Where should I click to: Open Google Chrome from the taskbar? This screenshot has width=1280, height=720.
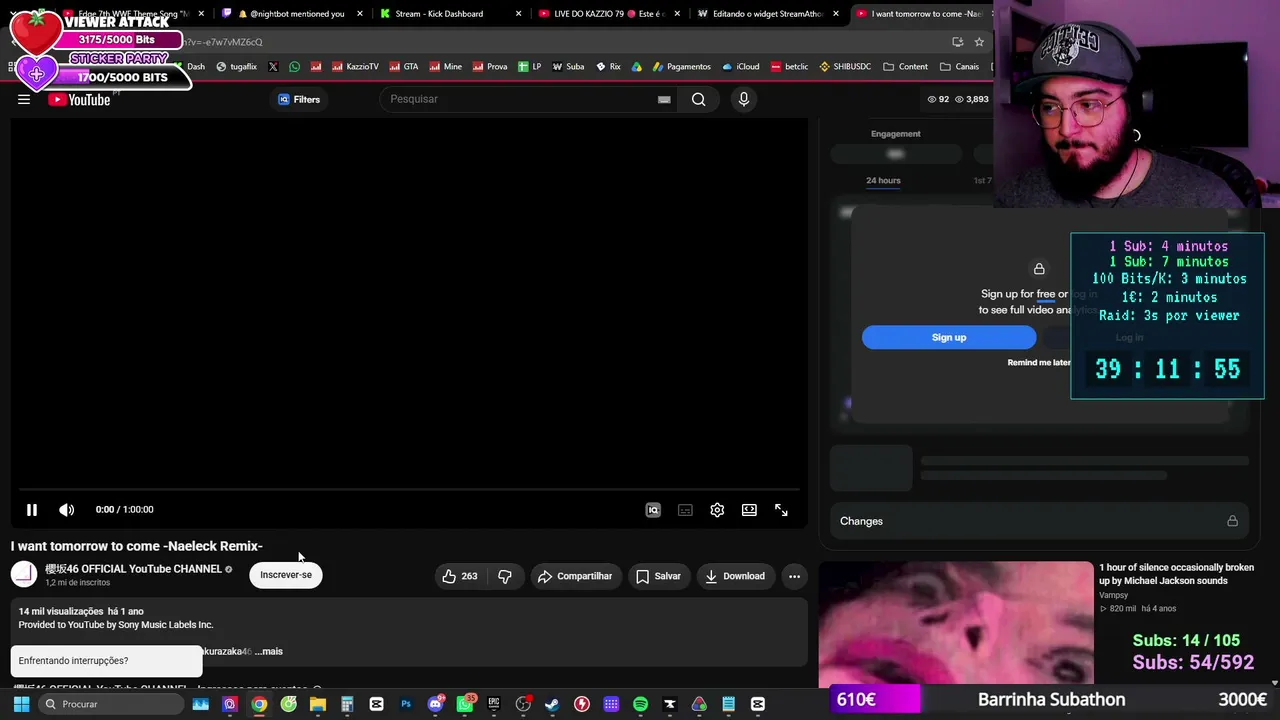pyautogui.click(x=259, y=704)
